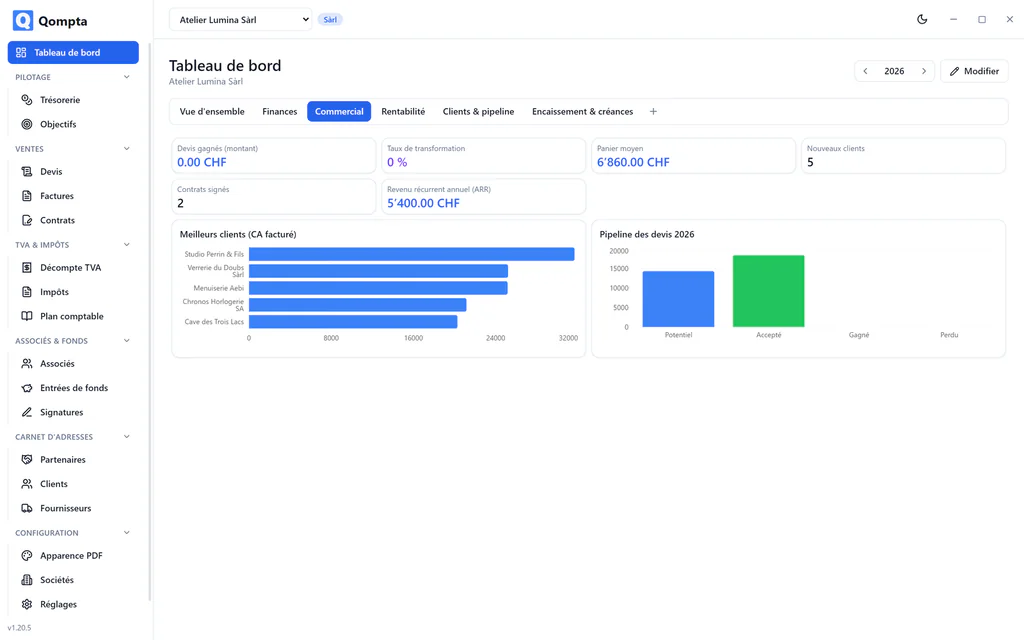This screenshot has height=640, width=1024.
Task: Click the Nouveaux clients card
Action: (903, 155)
